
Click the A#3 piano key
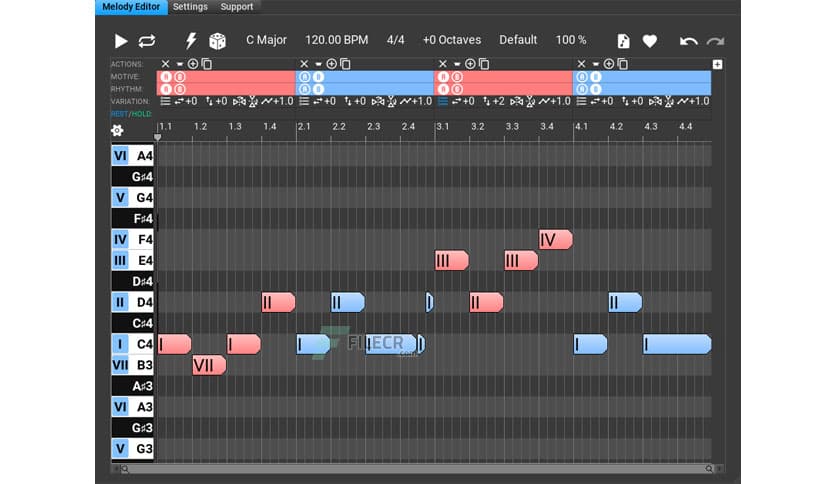tap(132, 386)
